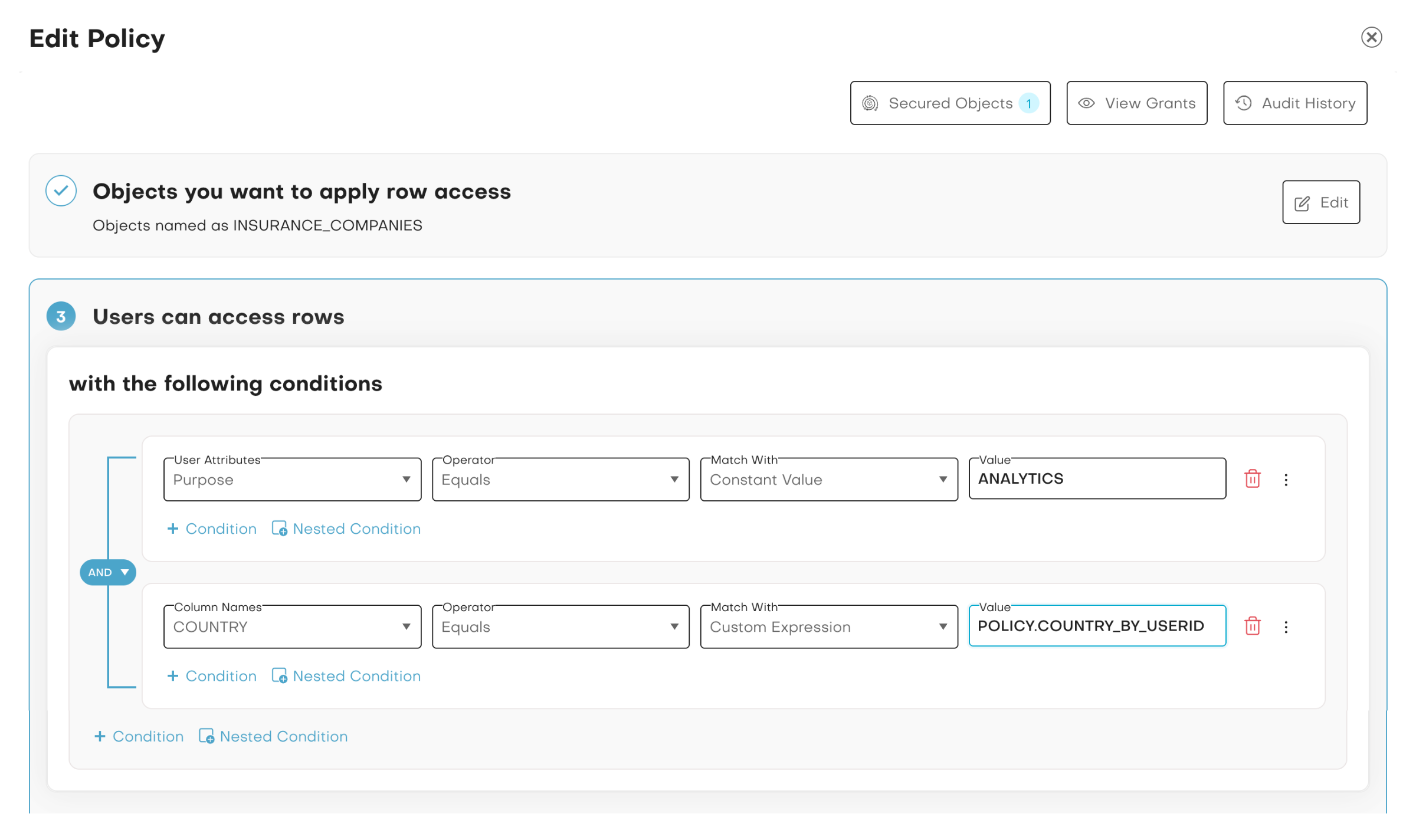Open the Audit History
This screenshot has height=840, width=1416.
click(1295, 103)
